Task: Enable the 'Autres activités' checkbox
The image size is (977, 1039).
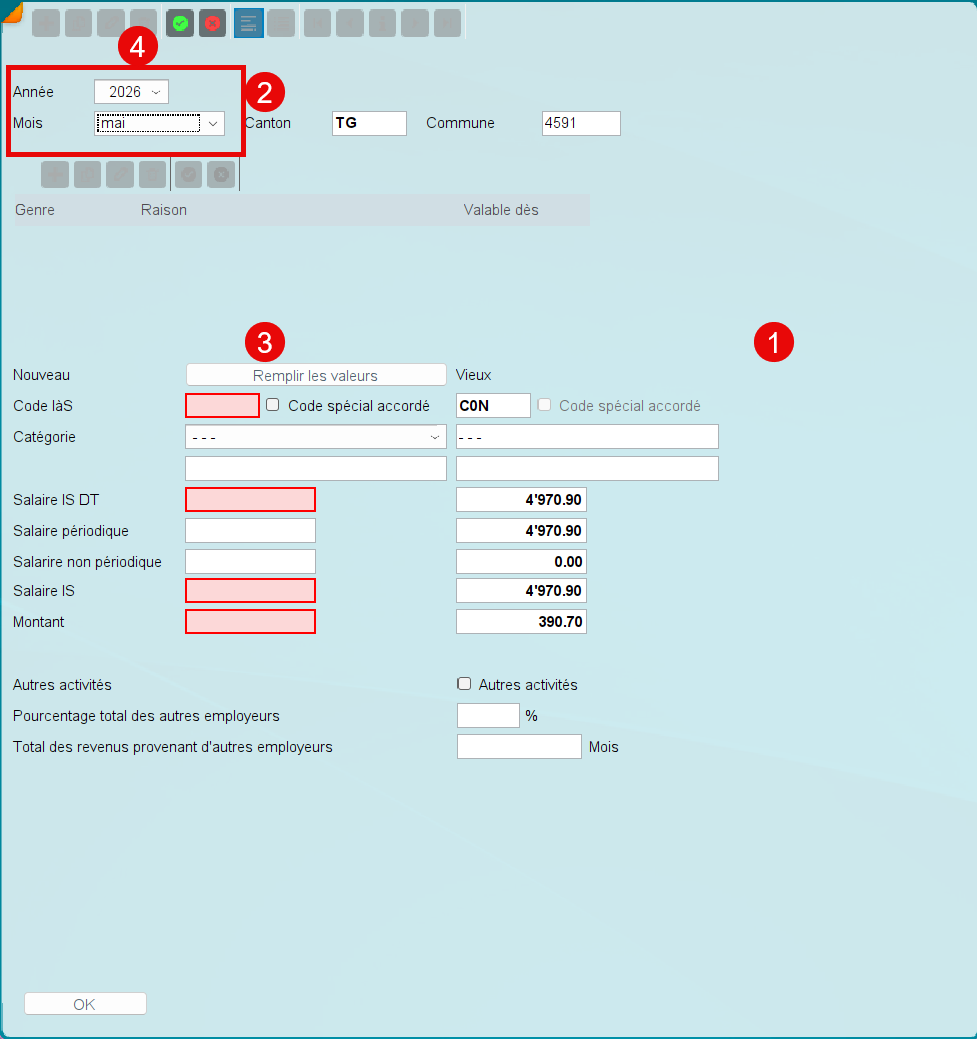Action: click(x=465, y=684)
